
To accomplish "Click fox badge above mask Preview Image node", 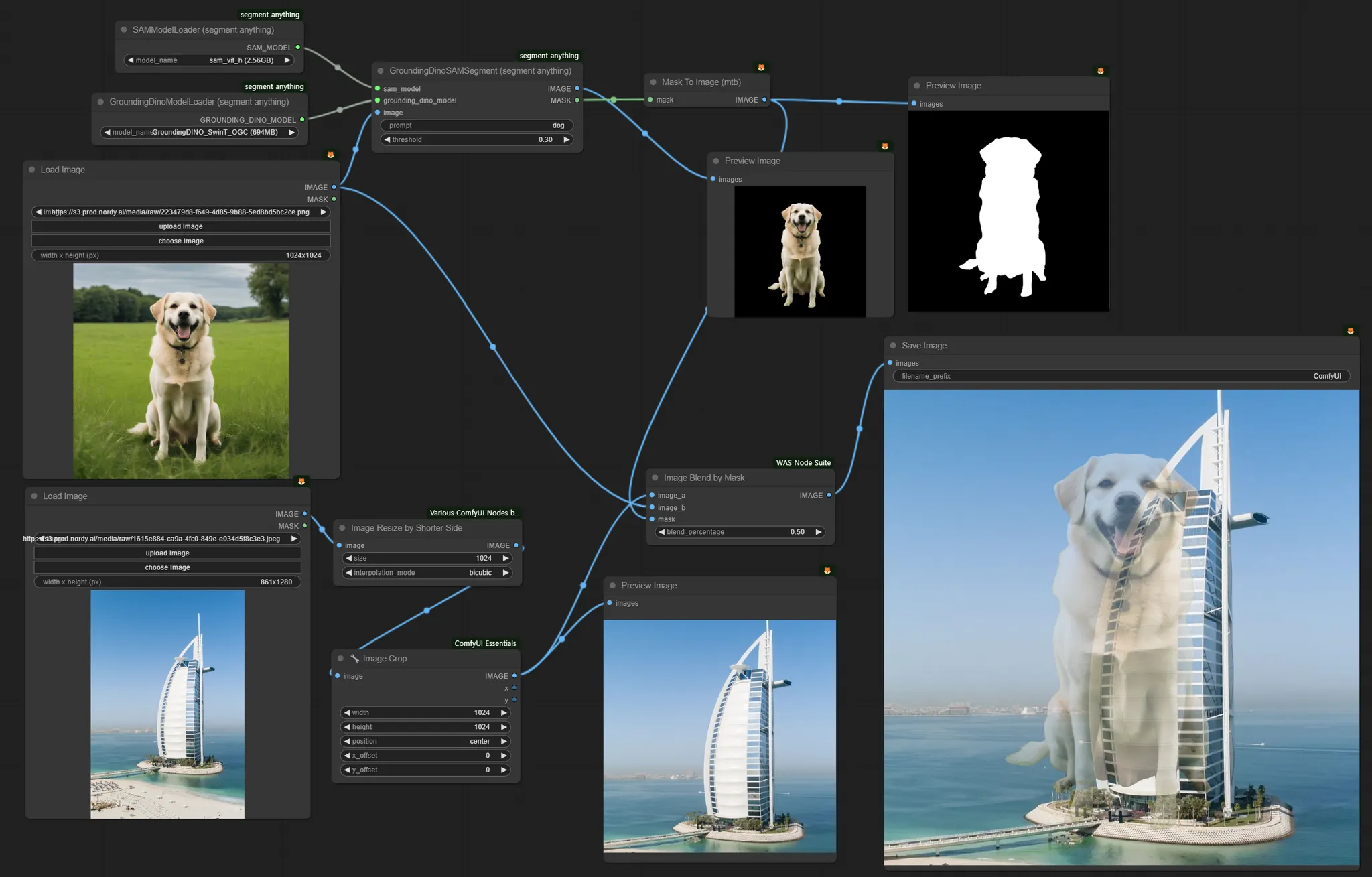I will coord(1100,71).
